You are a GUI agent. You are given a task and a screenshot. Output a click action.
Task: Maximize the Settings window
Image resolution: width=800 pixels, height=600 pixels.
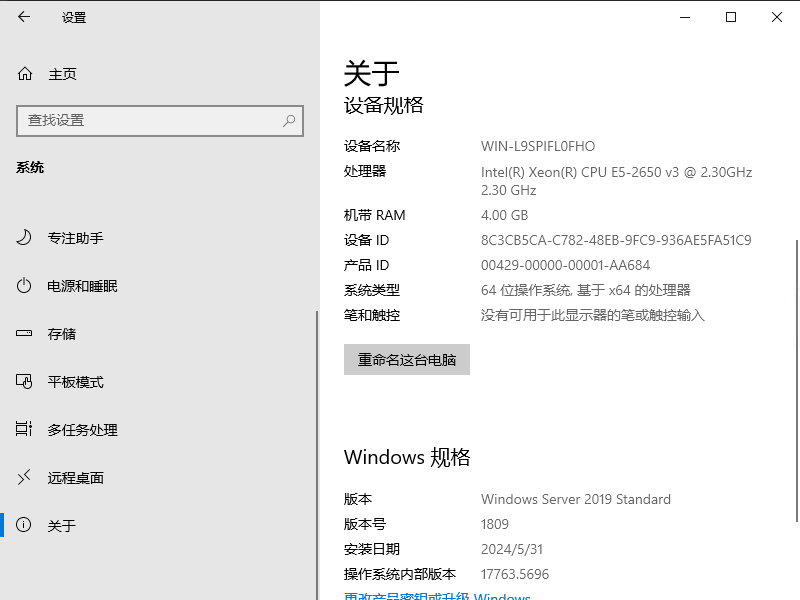coord(731,17)
